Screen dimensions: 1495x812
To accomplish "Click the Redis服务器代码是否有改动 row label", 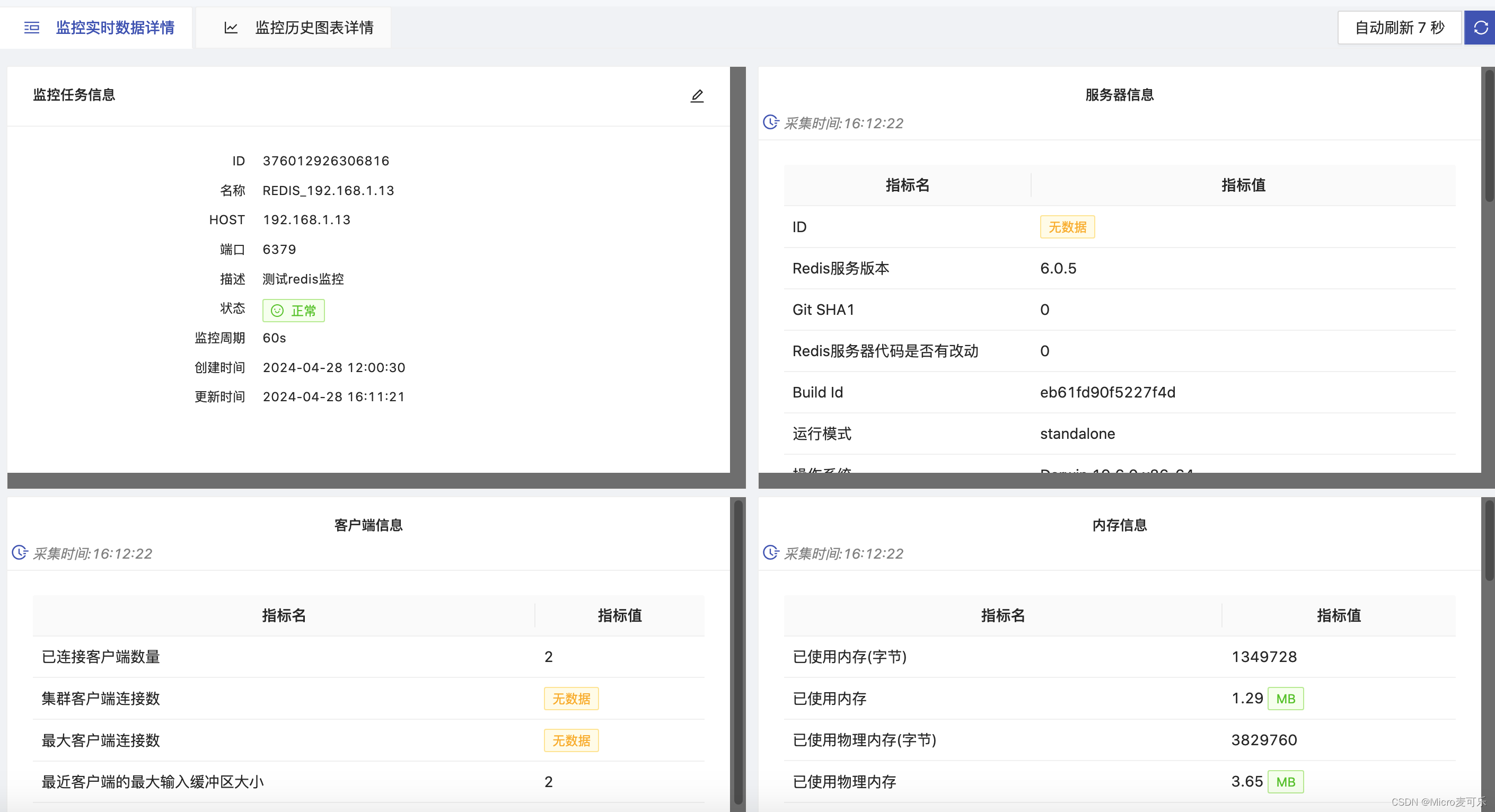I will point(886,351).
